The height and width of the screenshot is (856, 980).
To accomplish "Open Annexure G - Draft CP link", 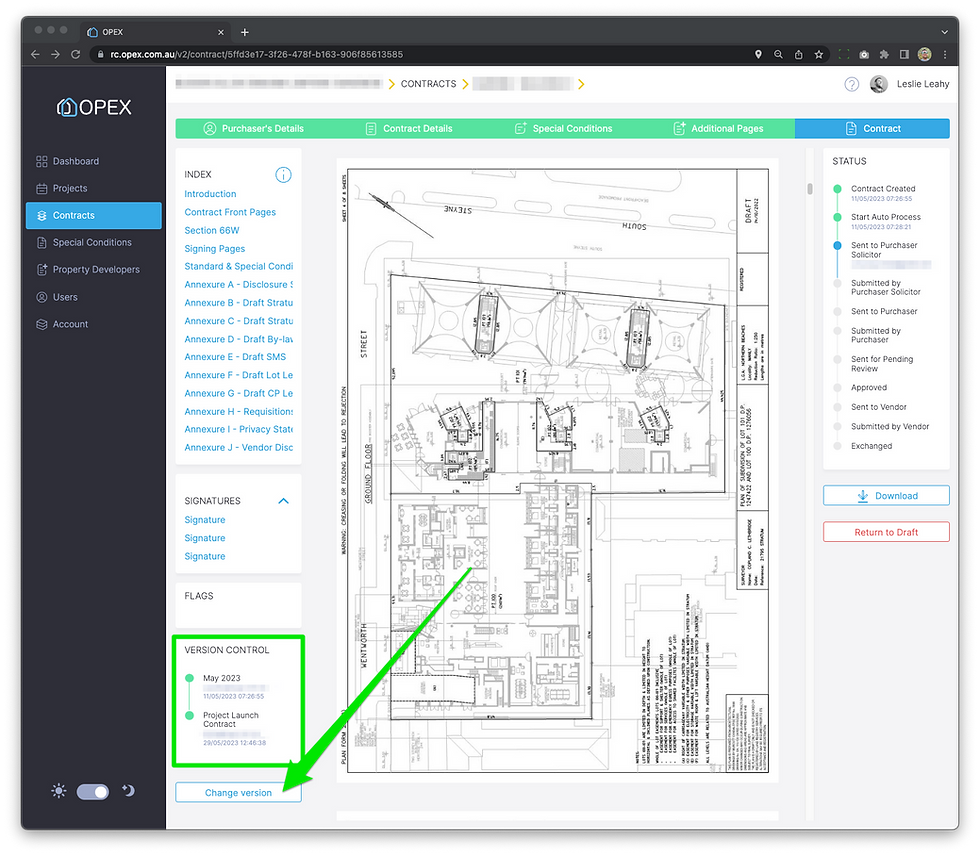I will click(238, 394).
